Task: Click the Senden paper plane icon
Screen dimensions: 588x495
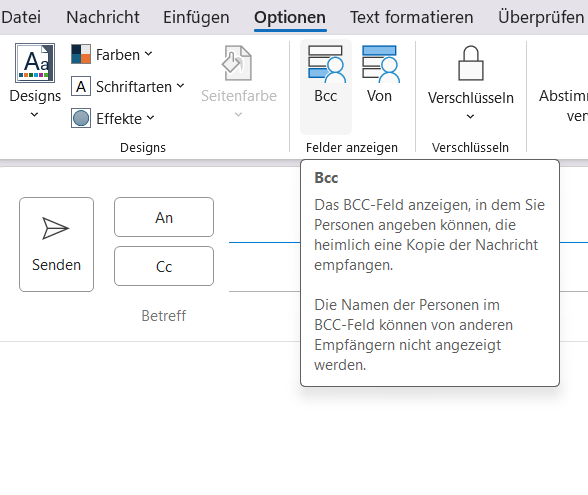Action: coord(56,228)
